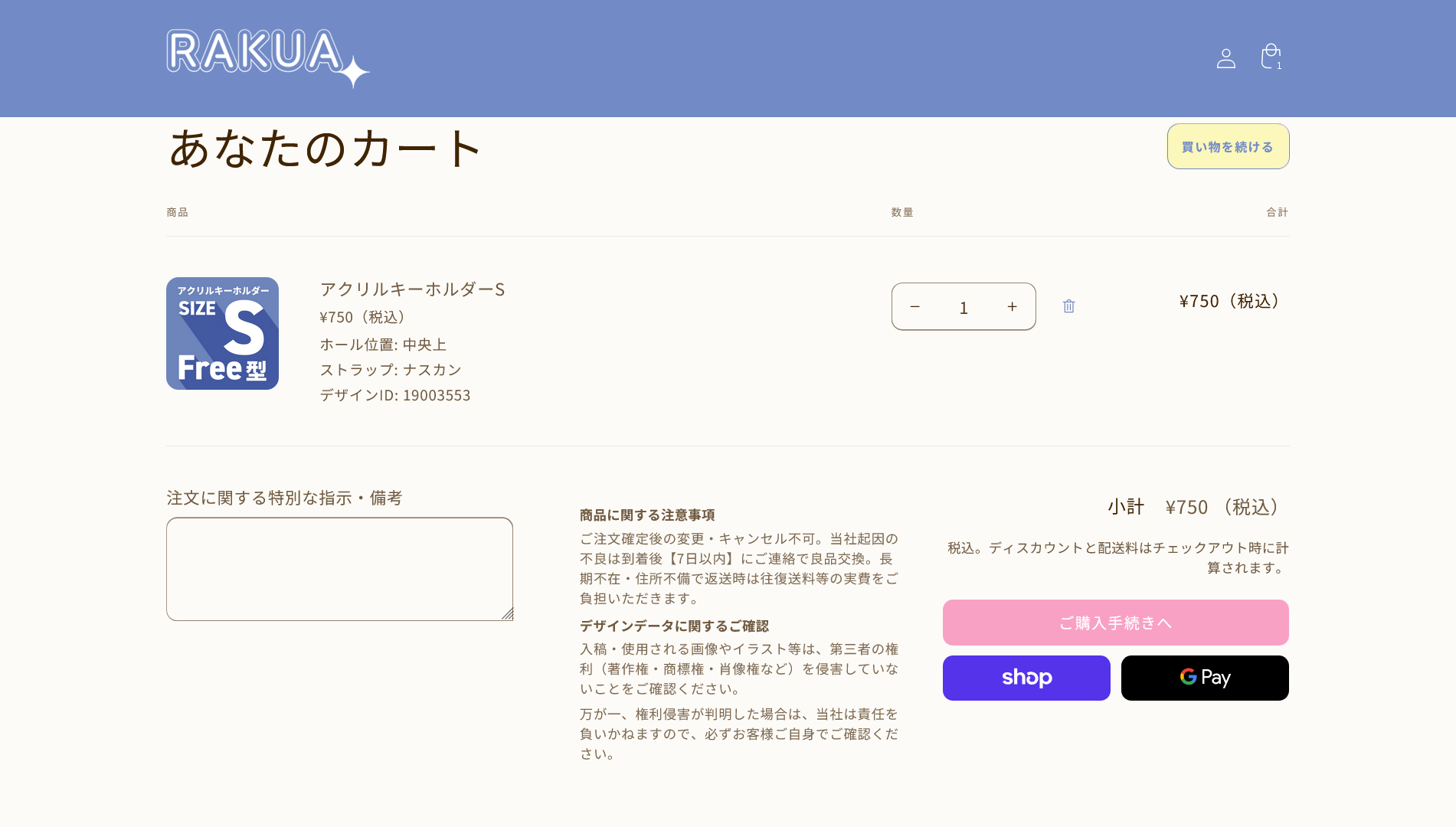Click the cart badge showing 1
Screen dimensions: 1456x827
click(1278, 67)
